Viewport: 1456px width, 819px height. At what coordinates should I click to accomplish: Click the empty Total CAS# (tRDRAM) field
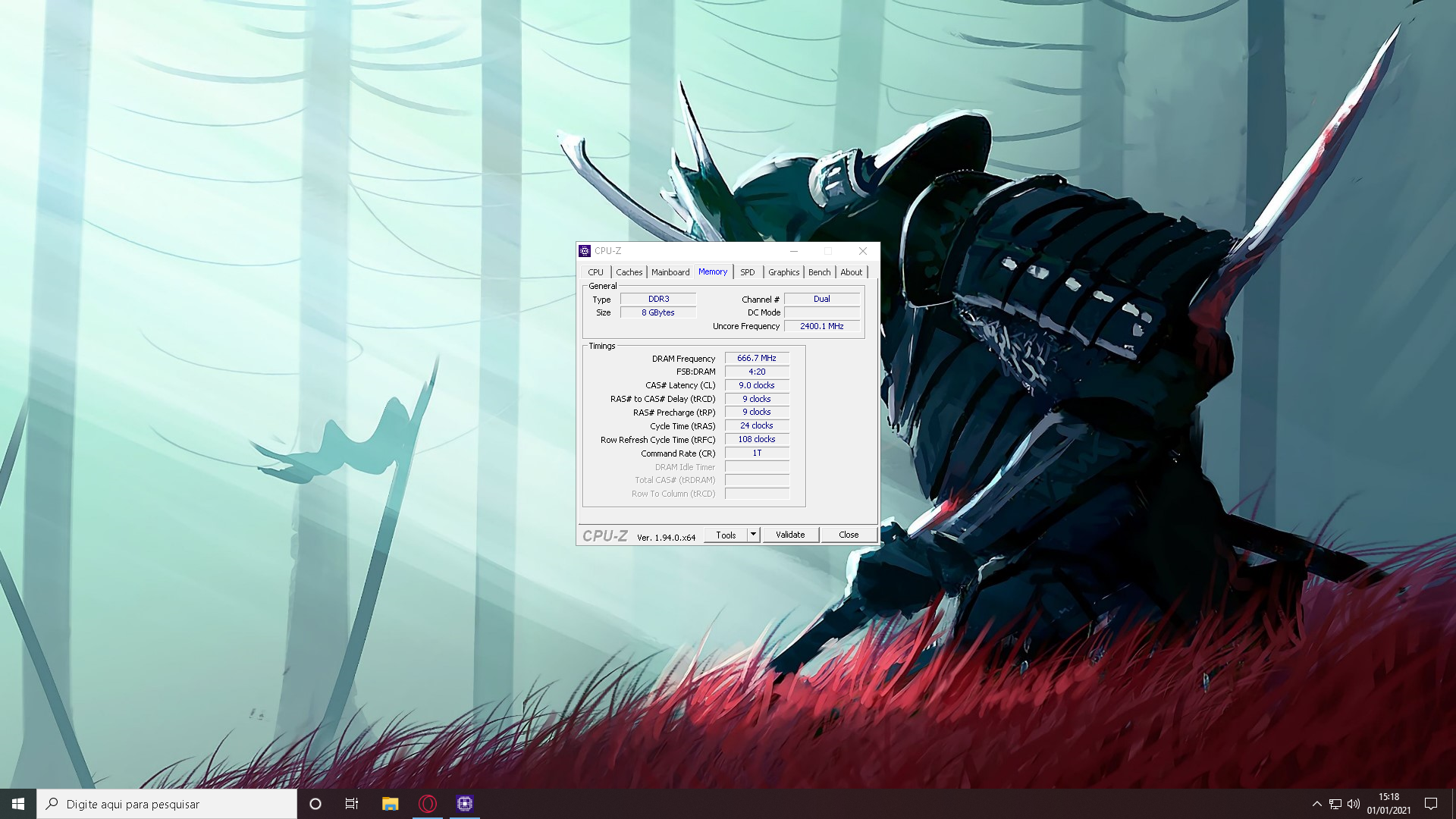coord(757,480)
